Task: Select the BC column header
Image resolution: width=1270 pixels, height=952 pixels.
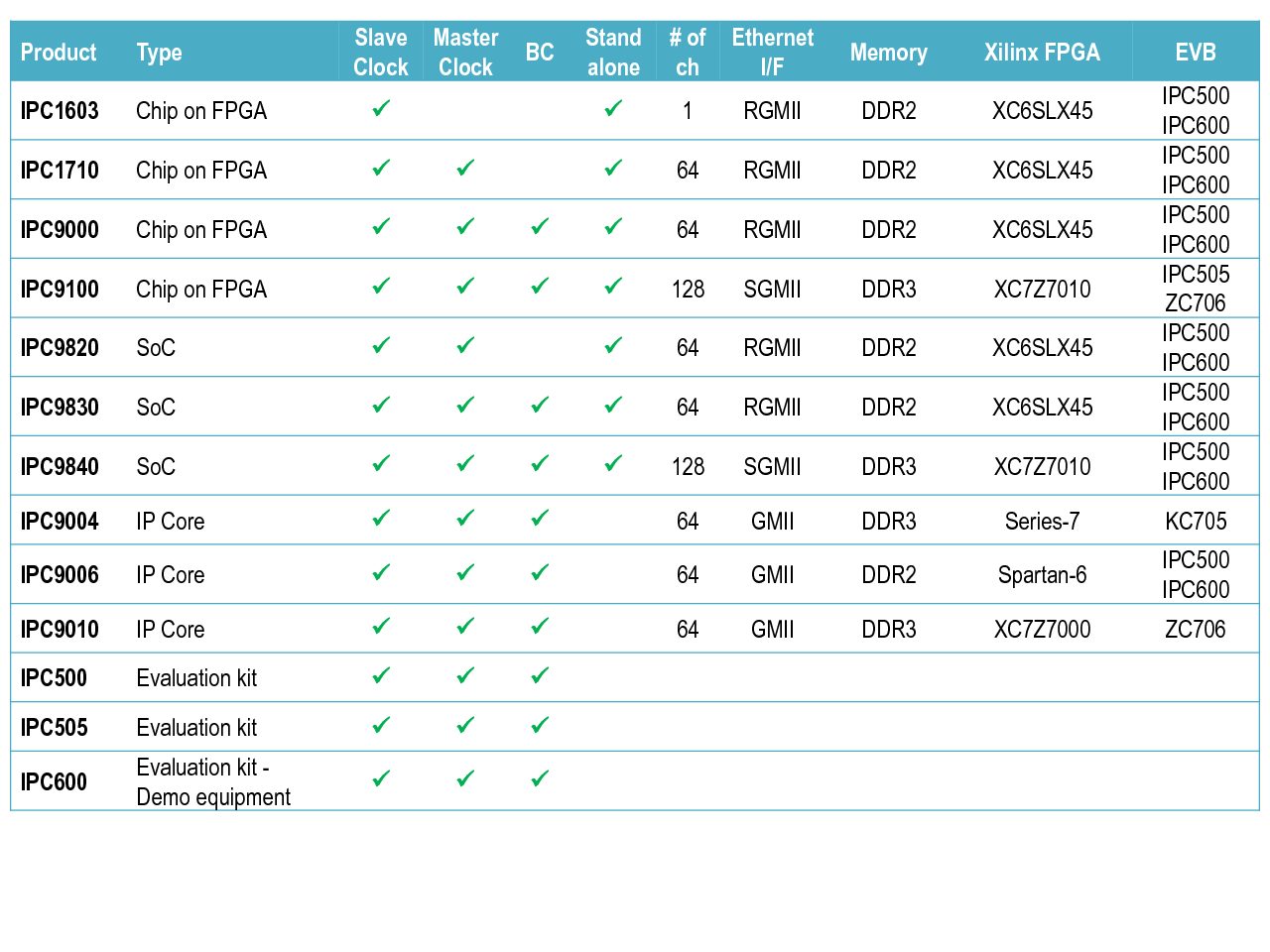Action: tap(540, 53)
